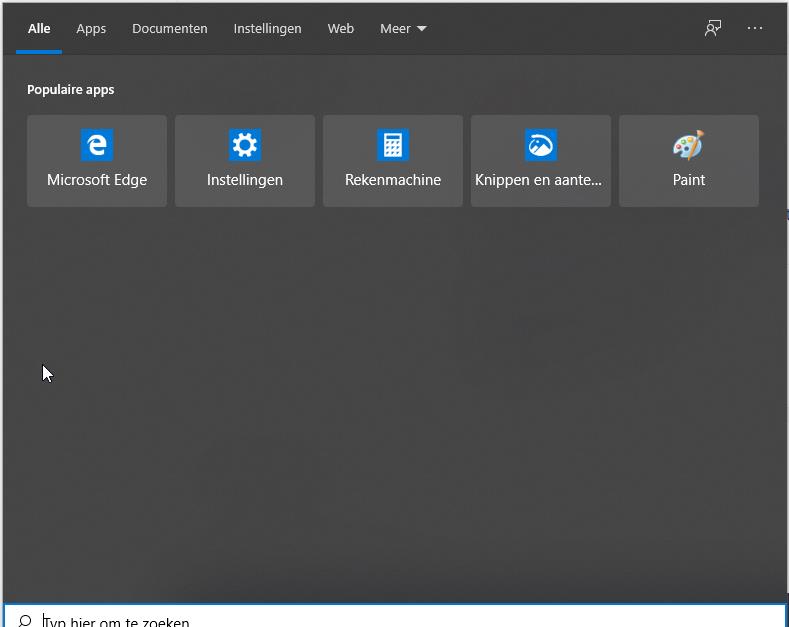Click the magnifier icon in search box

[25, 621]
